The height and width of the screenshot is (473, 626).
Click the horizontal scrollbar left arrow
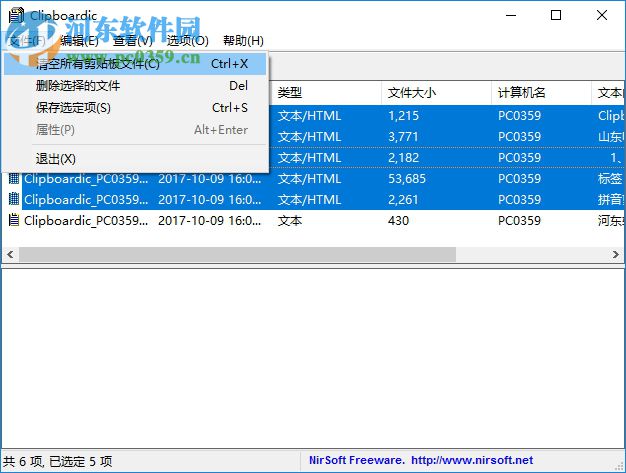coord(10,254)
